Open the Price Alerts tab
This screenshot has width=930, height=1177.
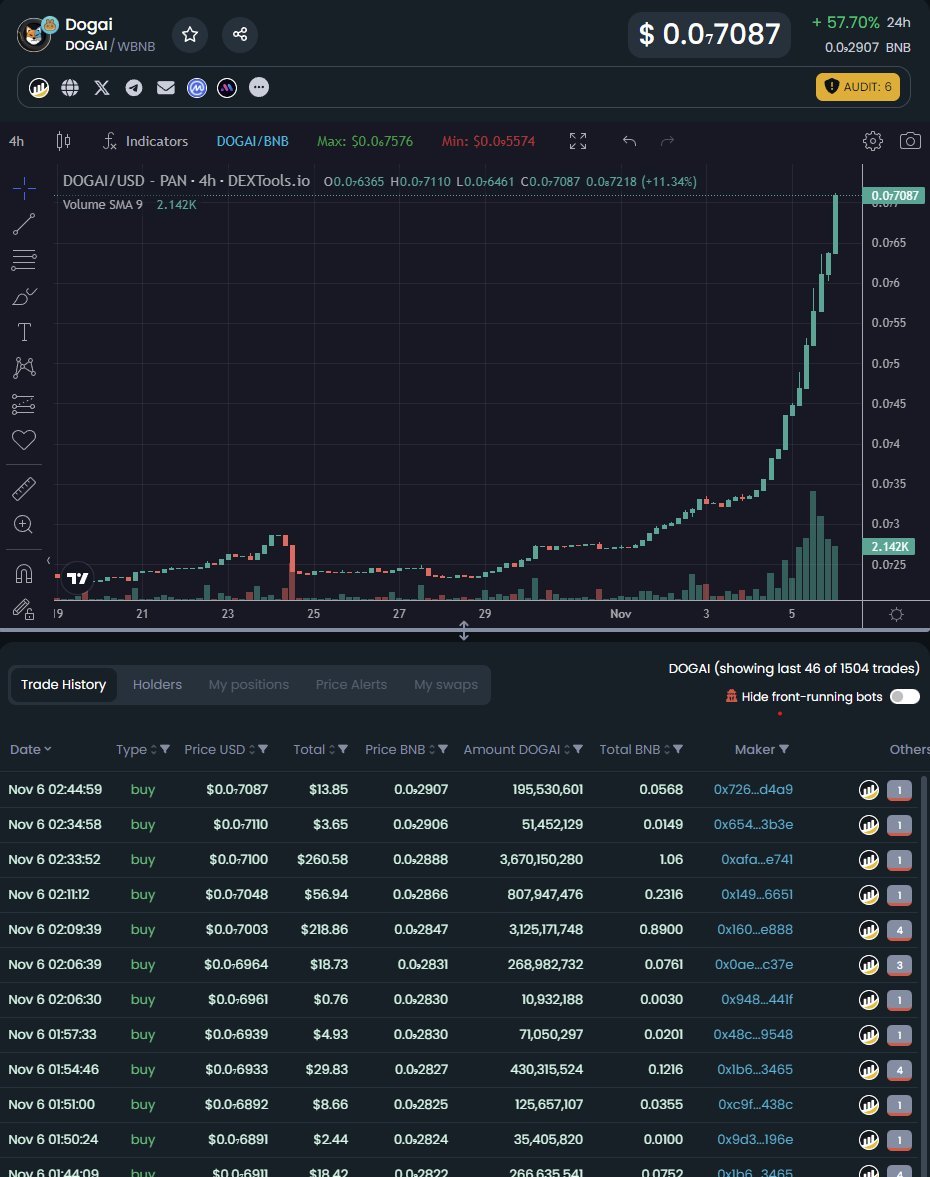tap(351, 684)
